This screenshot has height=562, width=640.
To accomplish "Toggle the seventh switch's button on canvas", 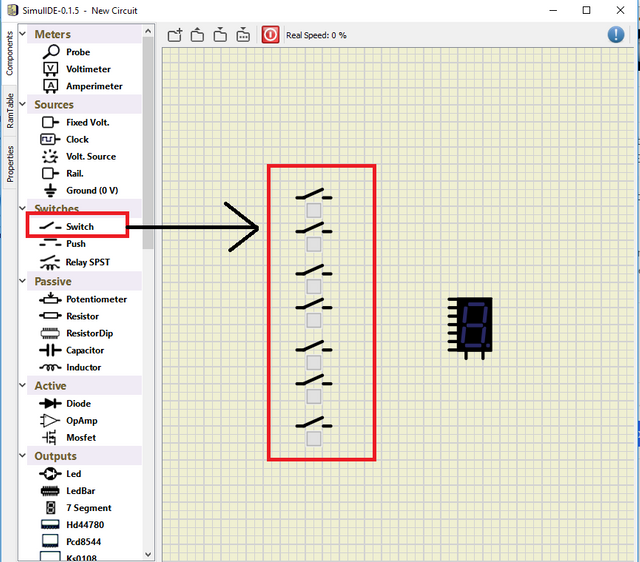I will tap(314, 439).
